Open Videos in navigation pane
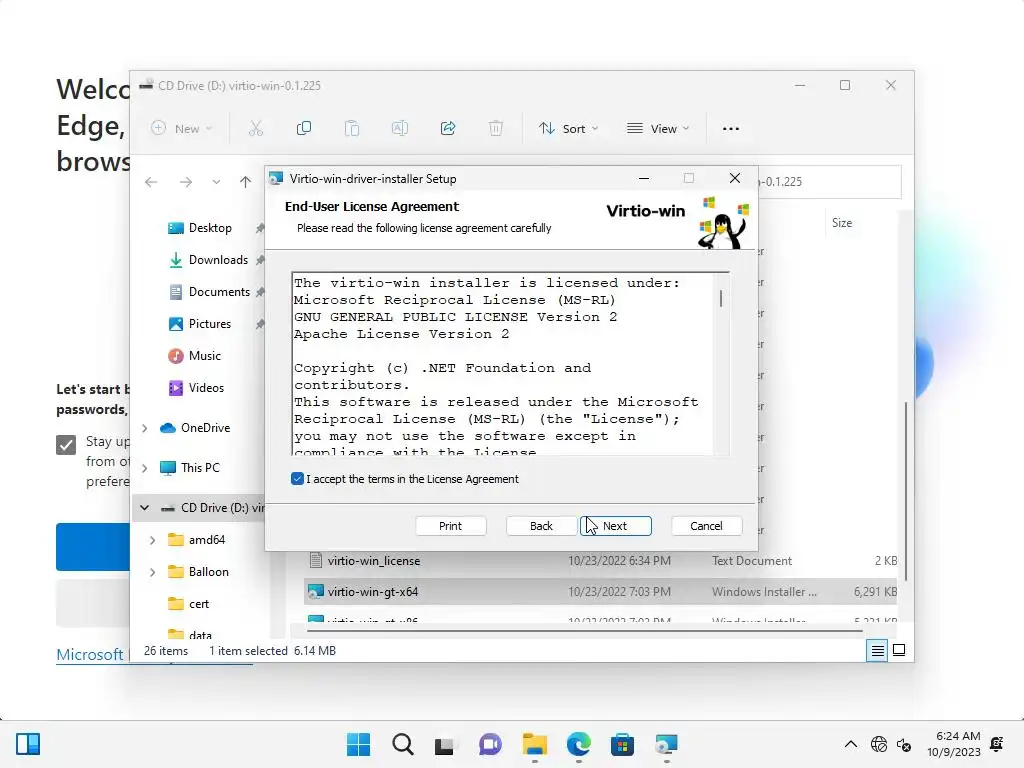Image resolution: width=1024 pixels, height=768 pixels. coord(206,388)
